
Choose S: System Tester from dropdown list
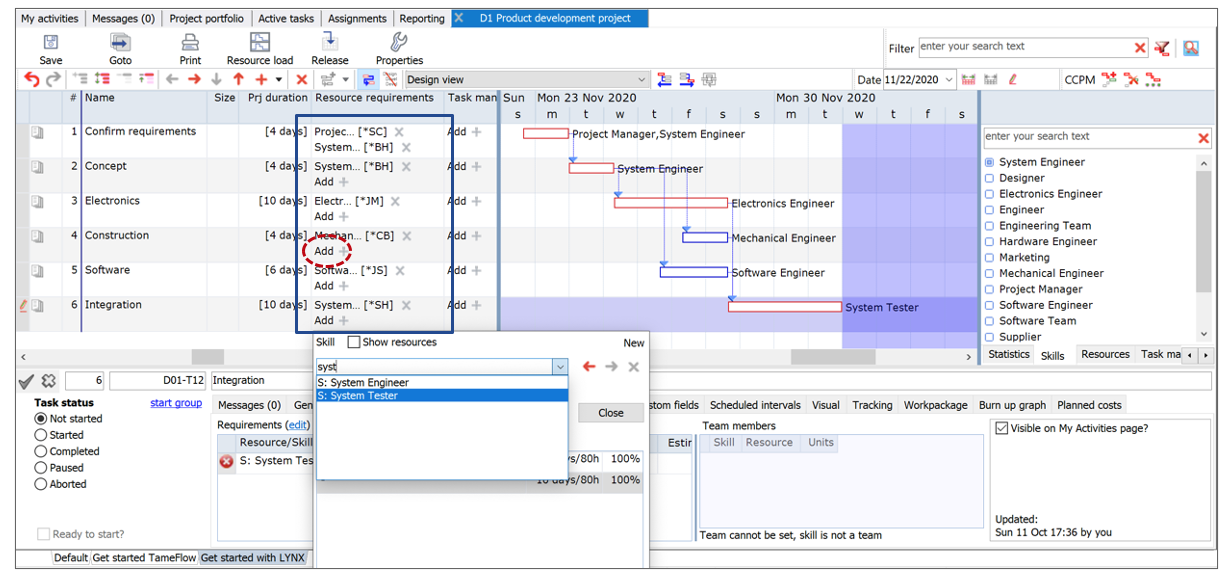point(442,396)
